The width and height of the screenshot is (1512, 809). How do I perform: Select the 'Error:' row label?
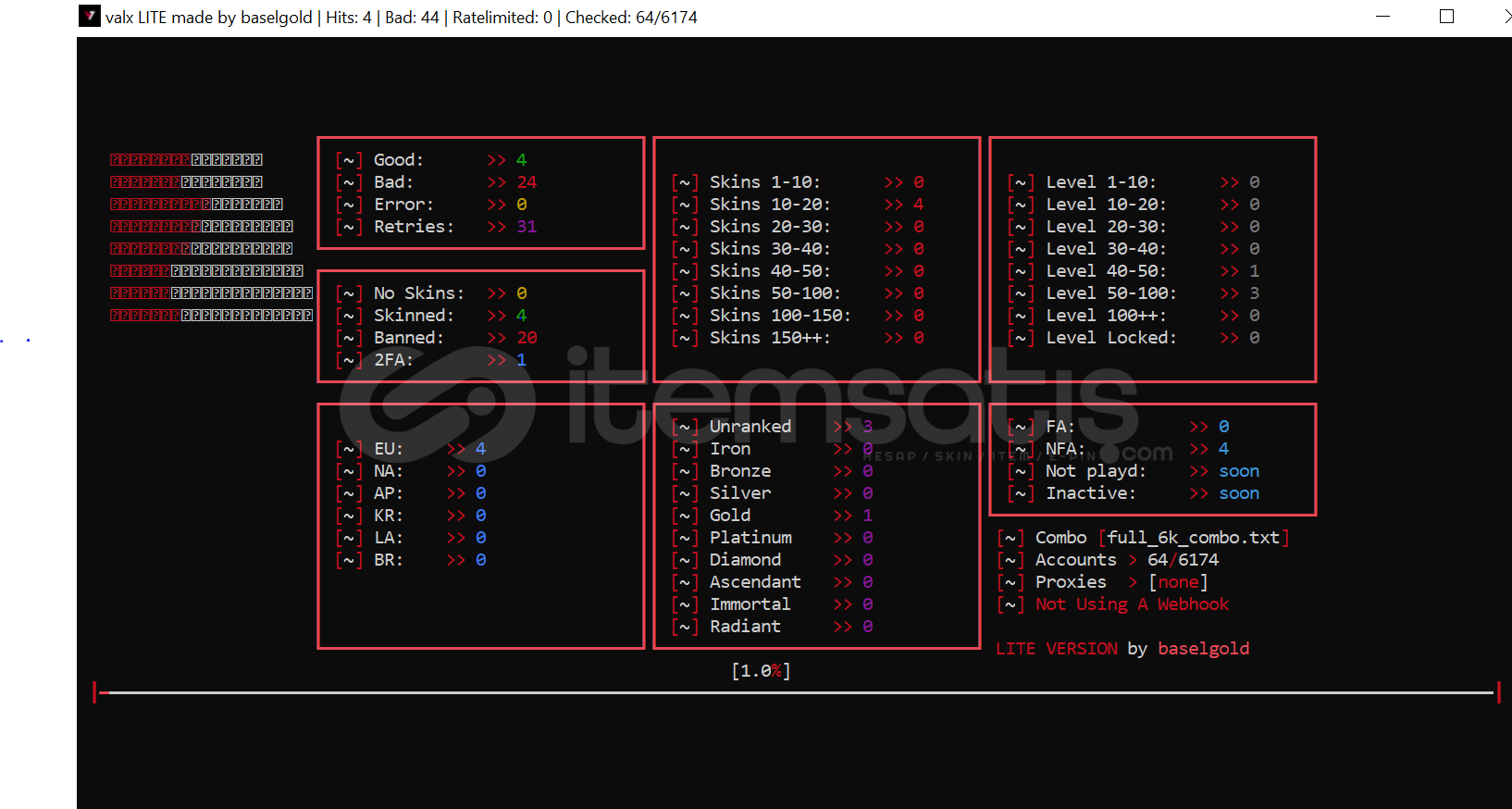(403, 205)
